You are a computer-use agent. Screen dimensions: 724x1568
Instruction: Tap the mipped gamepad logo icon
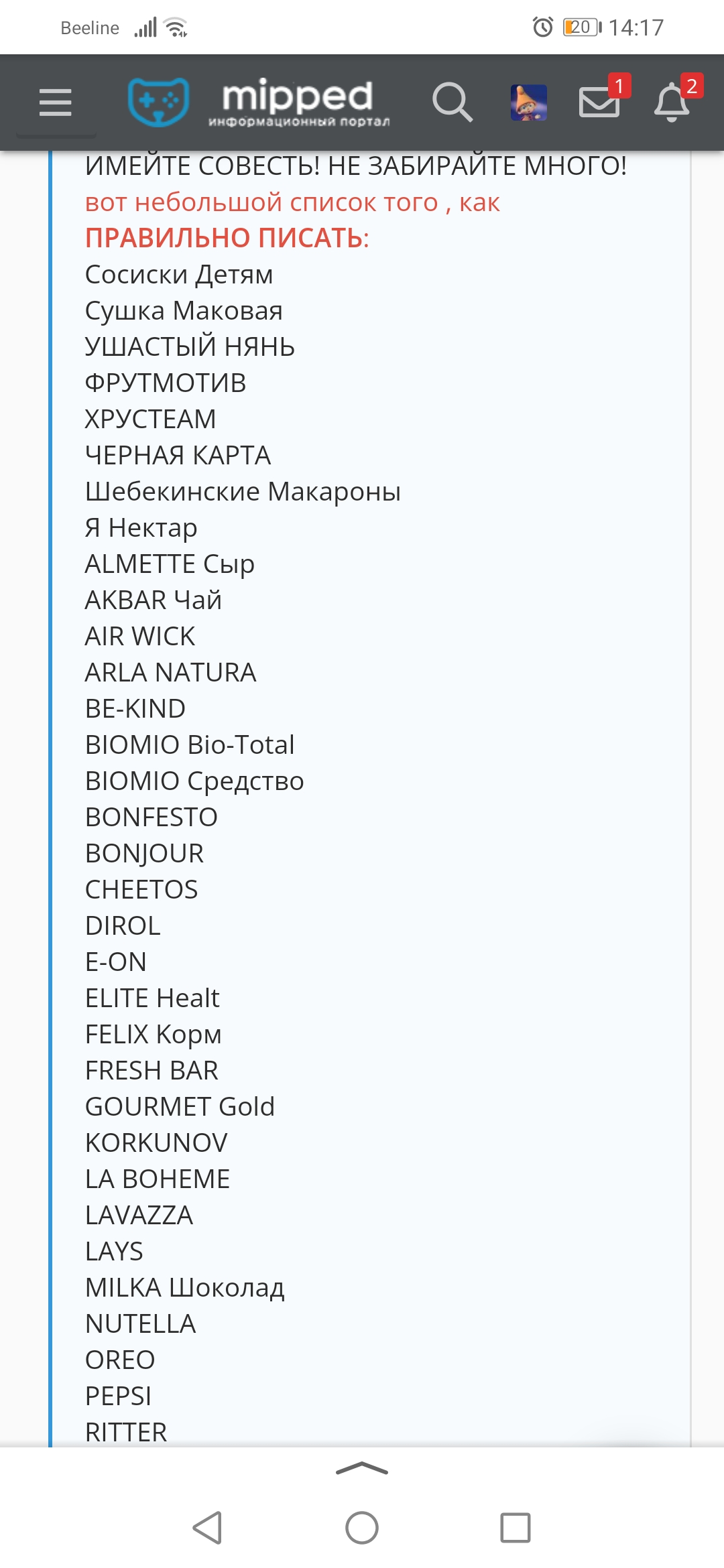[158, 102]
